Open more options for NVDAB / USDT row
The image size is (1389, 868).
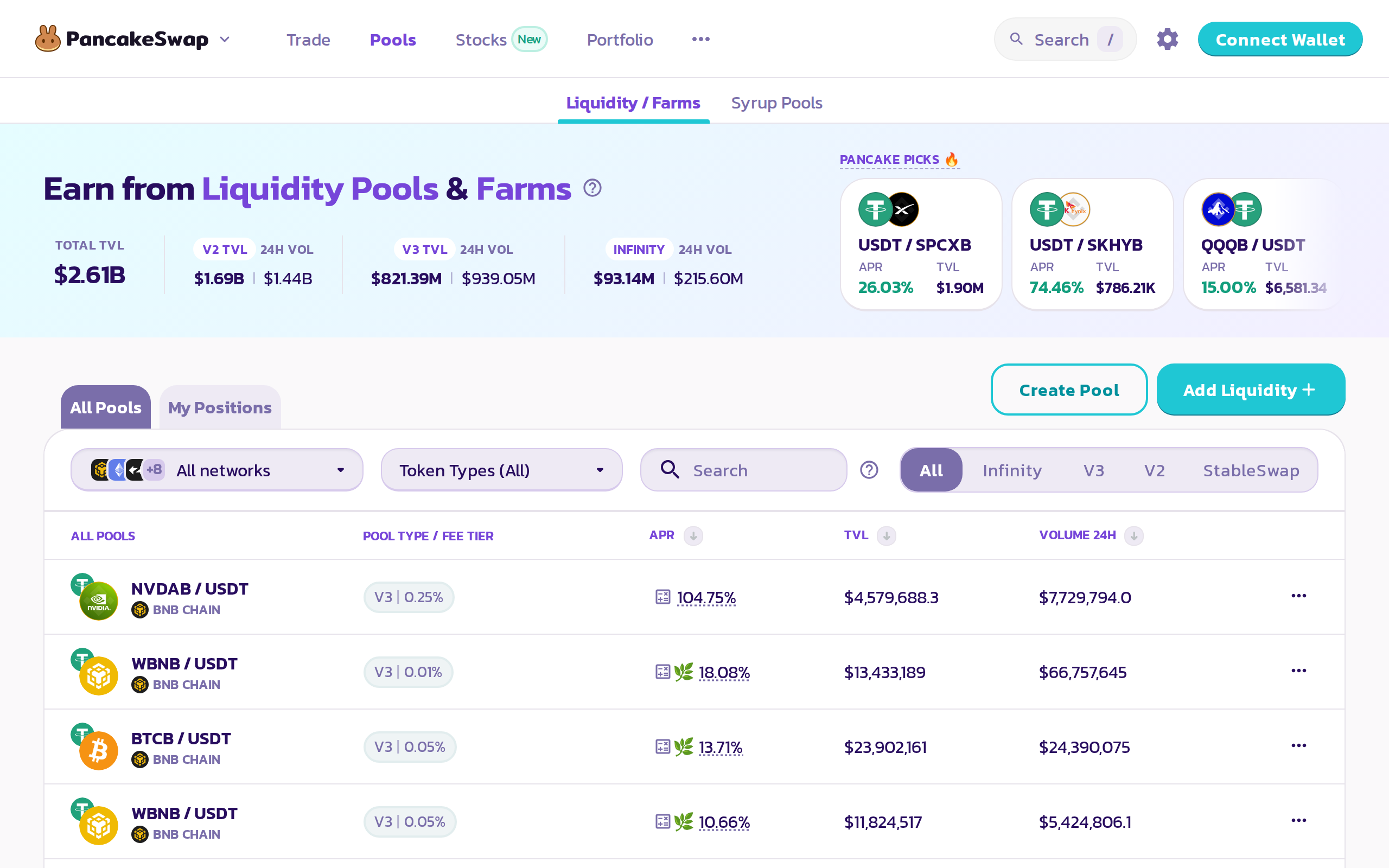1298,596
